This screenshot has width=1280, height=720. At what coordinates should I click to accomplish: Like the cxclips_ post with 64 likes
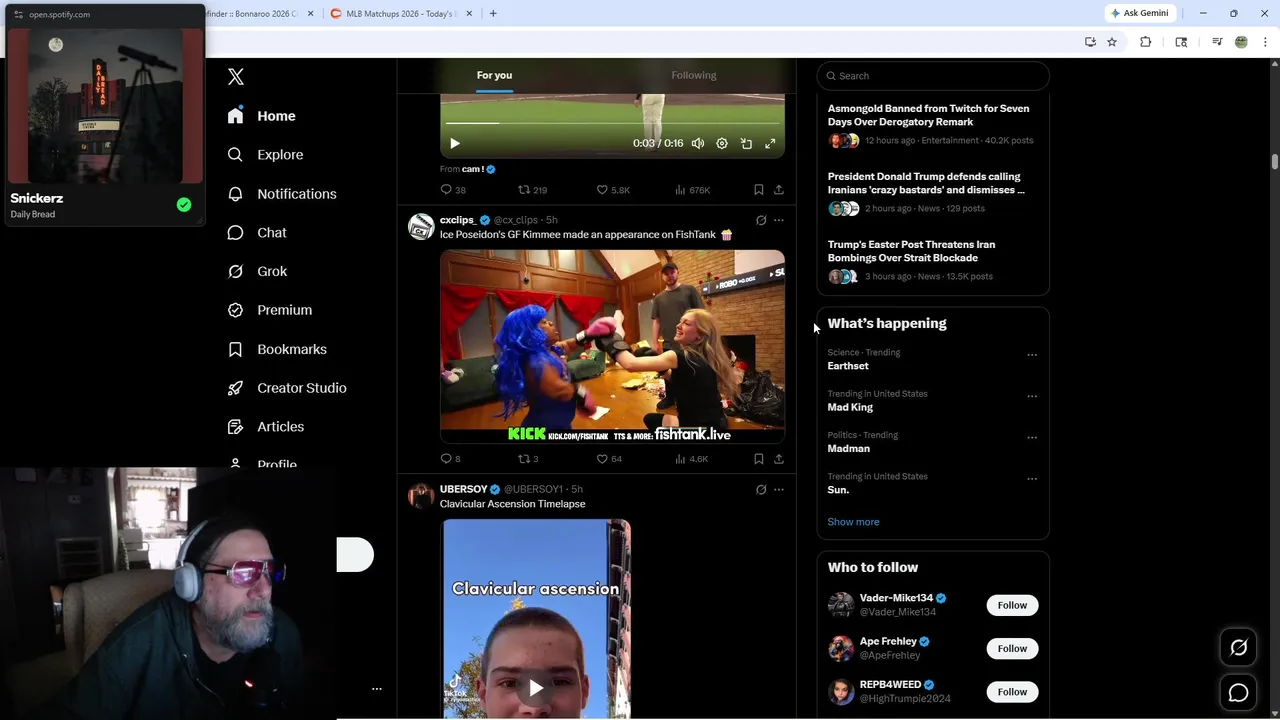609,459
